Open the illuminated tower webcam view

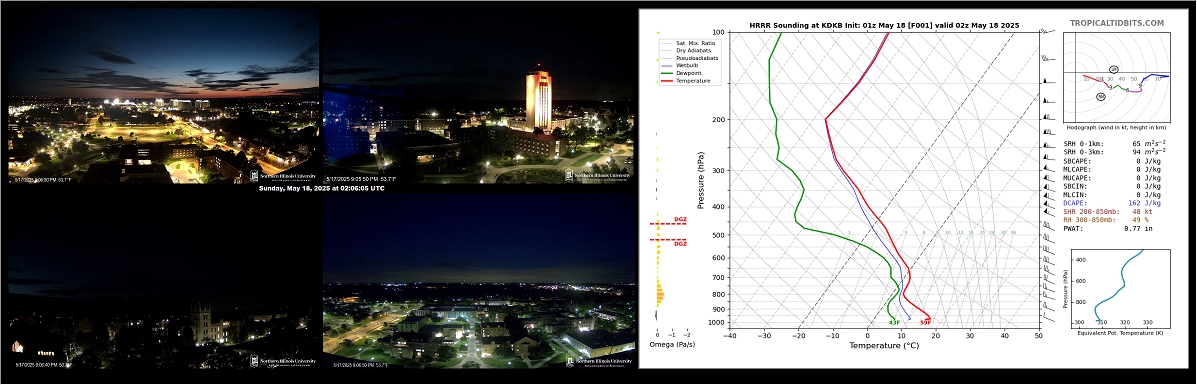tap(479, 96)
